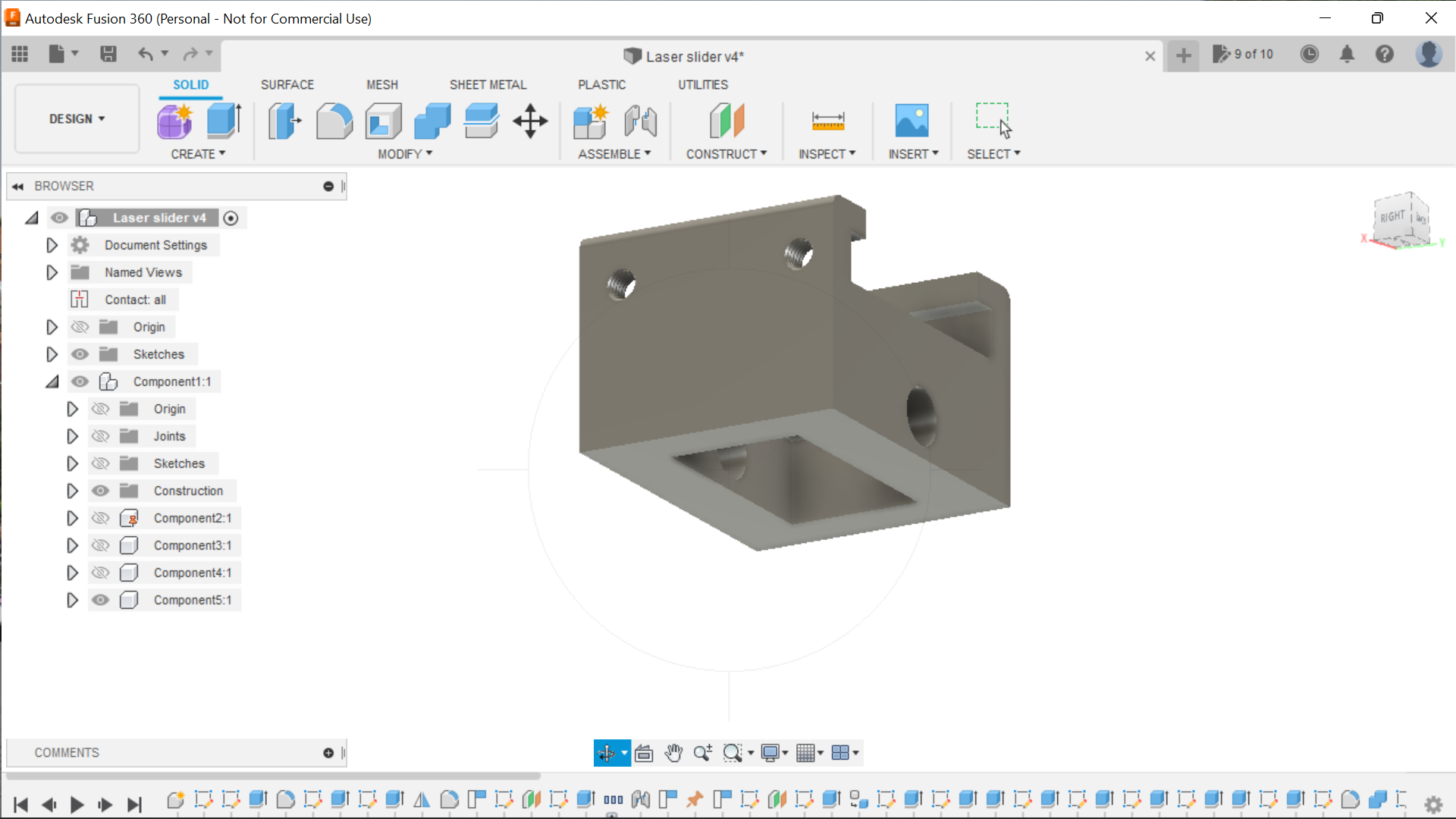Image resolution: width=1456 pixels, height=819 pixels.
Task: Open the DESIGN workspace dropdown
Action: click(77, 119)
